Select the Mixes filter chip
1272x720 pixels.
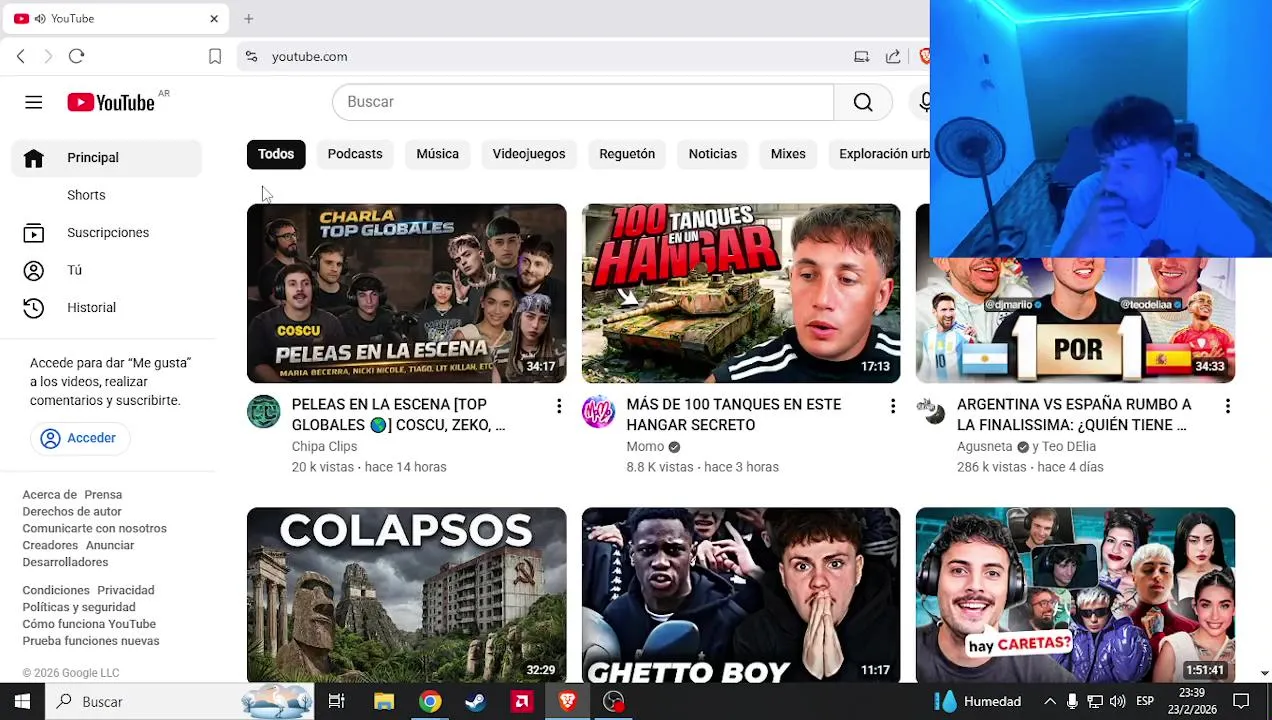(x=788, y=154)
